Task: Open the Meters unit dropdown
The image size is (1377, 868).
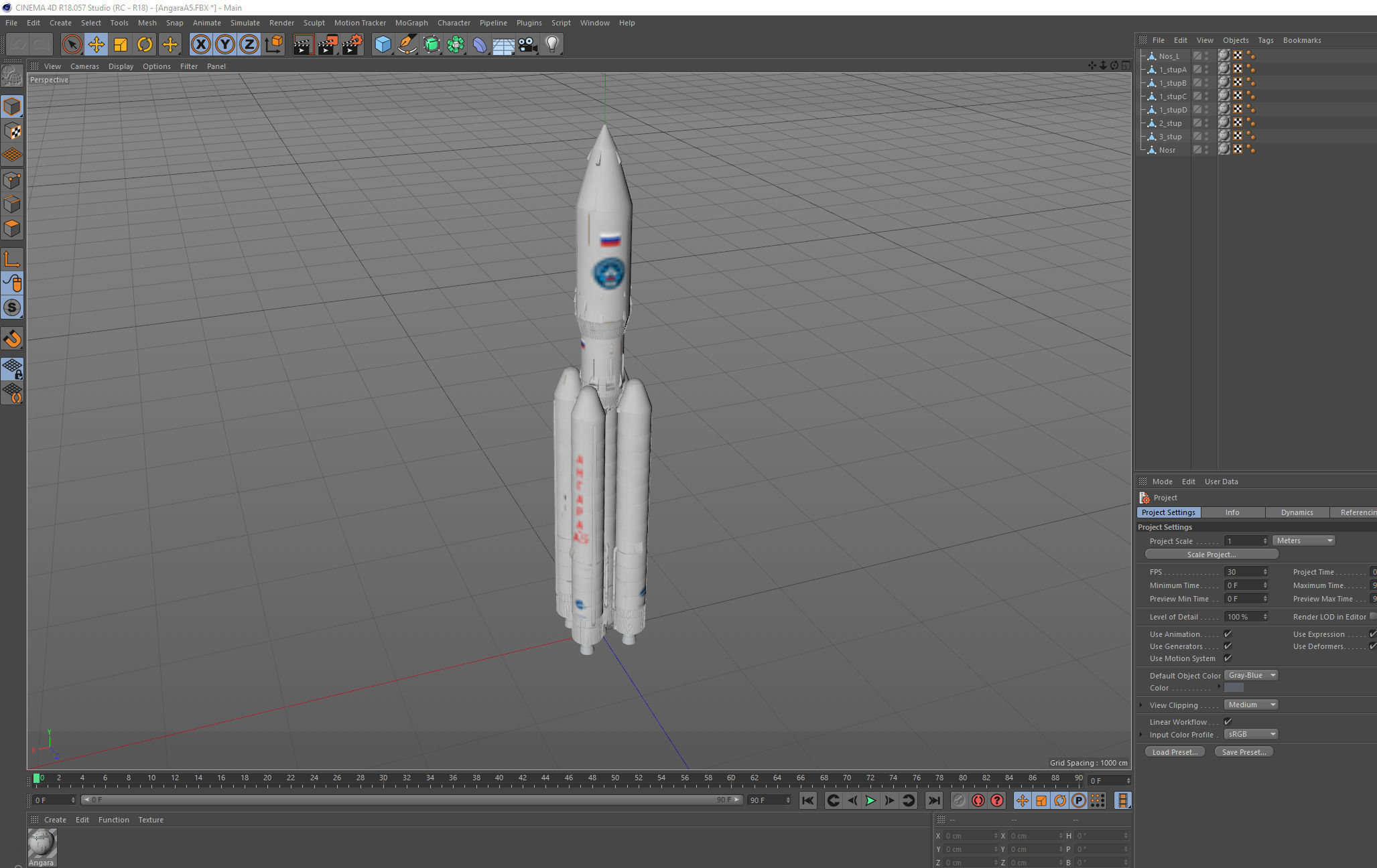Action: click(1303, 540)
